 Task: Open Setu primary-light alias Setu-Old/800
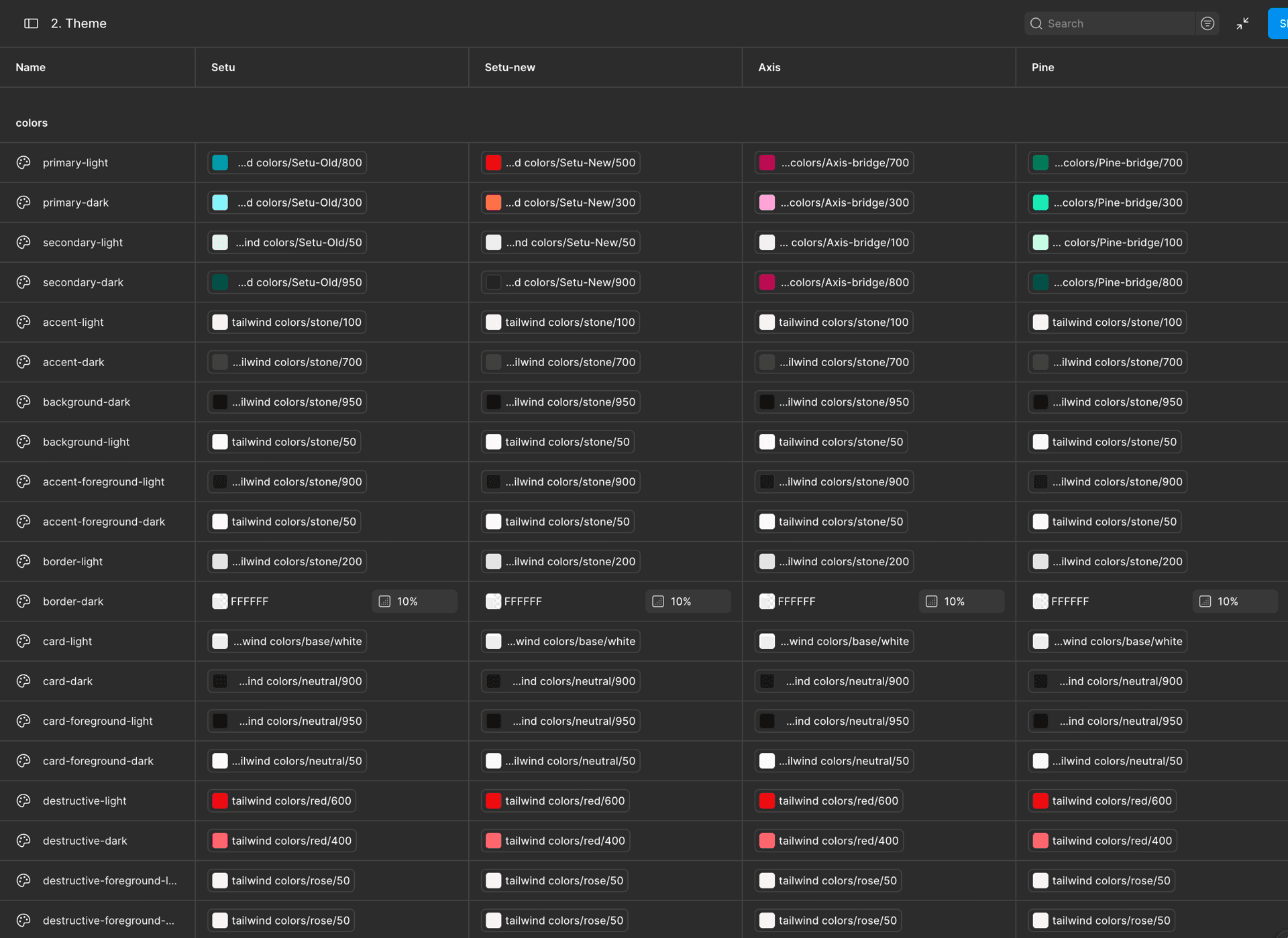coord(287,162)
